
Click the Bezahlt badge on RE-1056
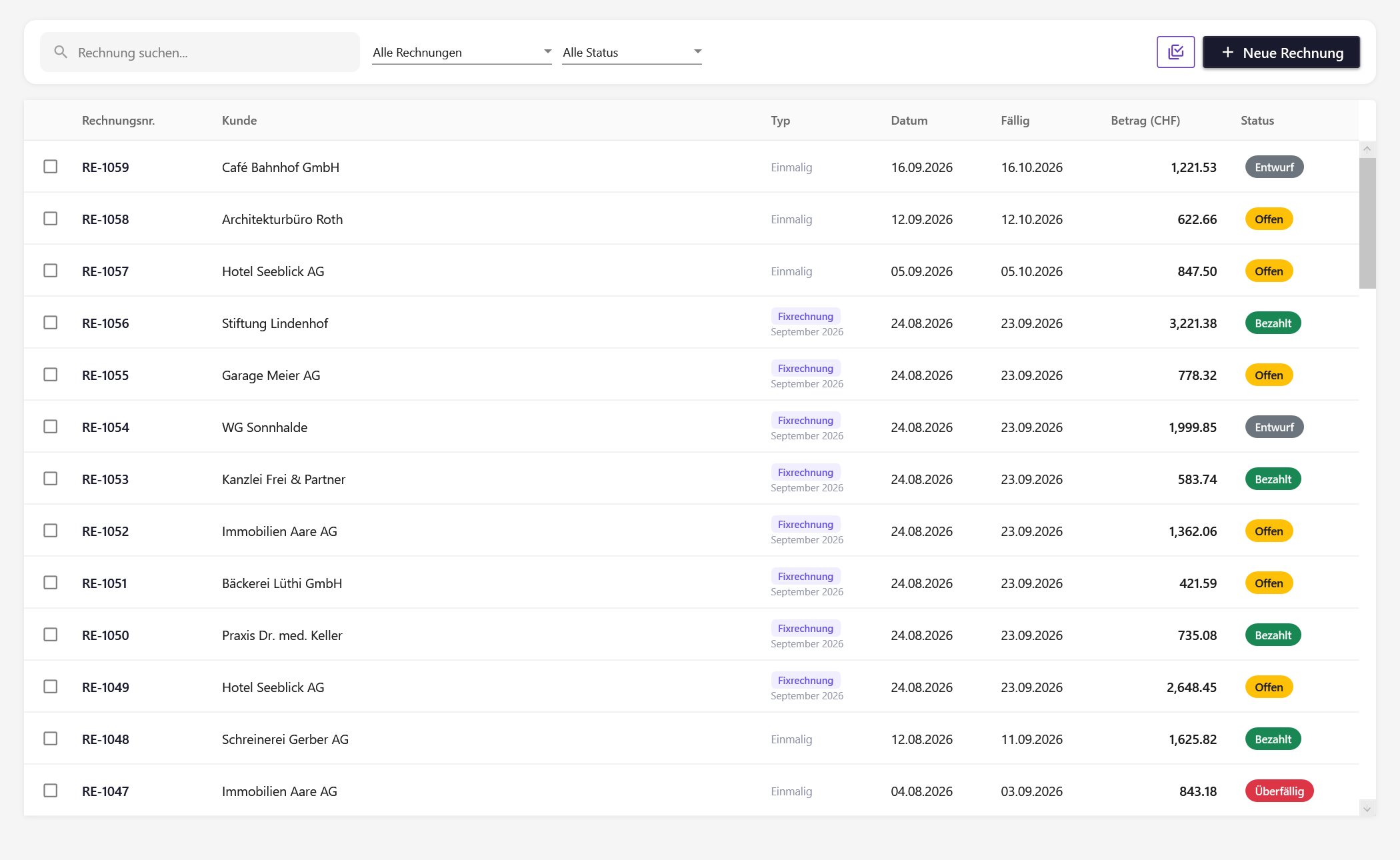point(1273,323)
